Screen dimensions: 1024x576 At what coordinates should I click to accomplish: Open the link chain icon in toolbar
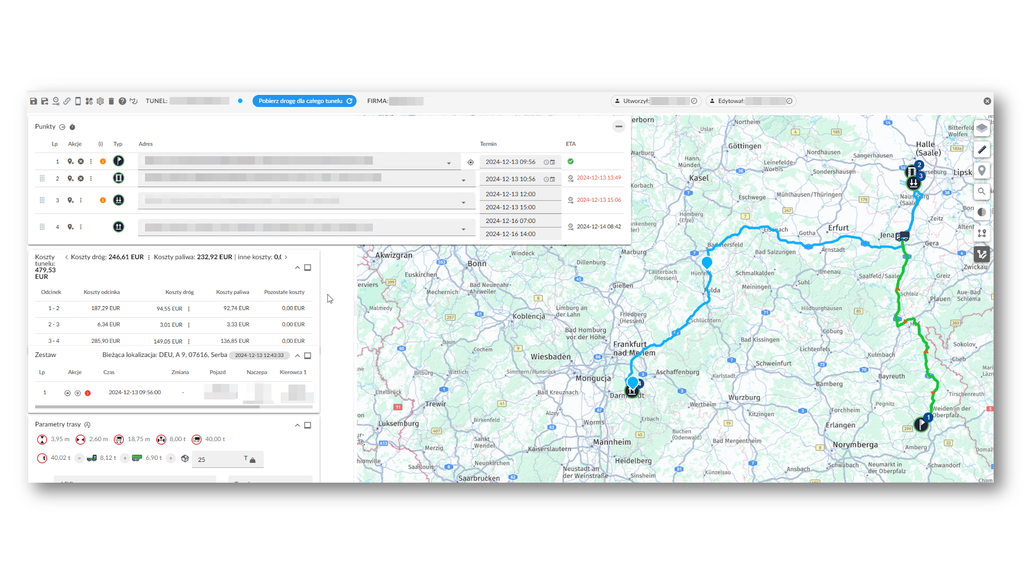[x=67, y=101]
